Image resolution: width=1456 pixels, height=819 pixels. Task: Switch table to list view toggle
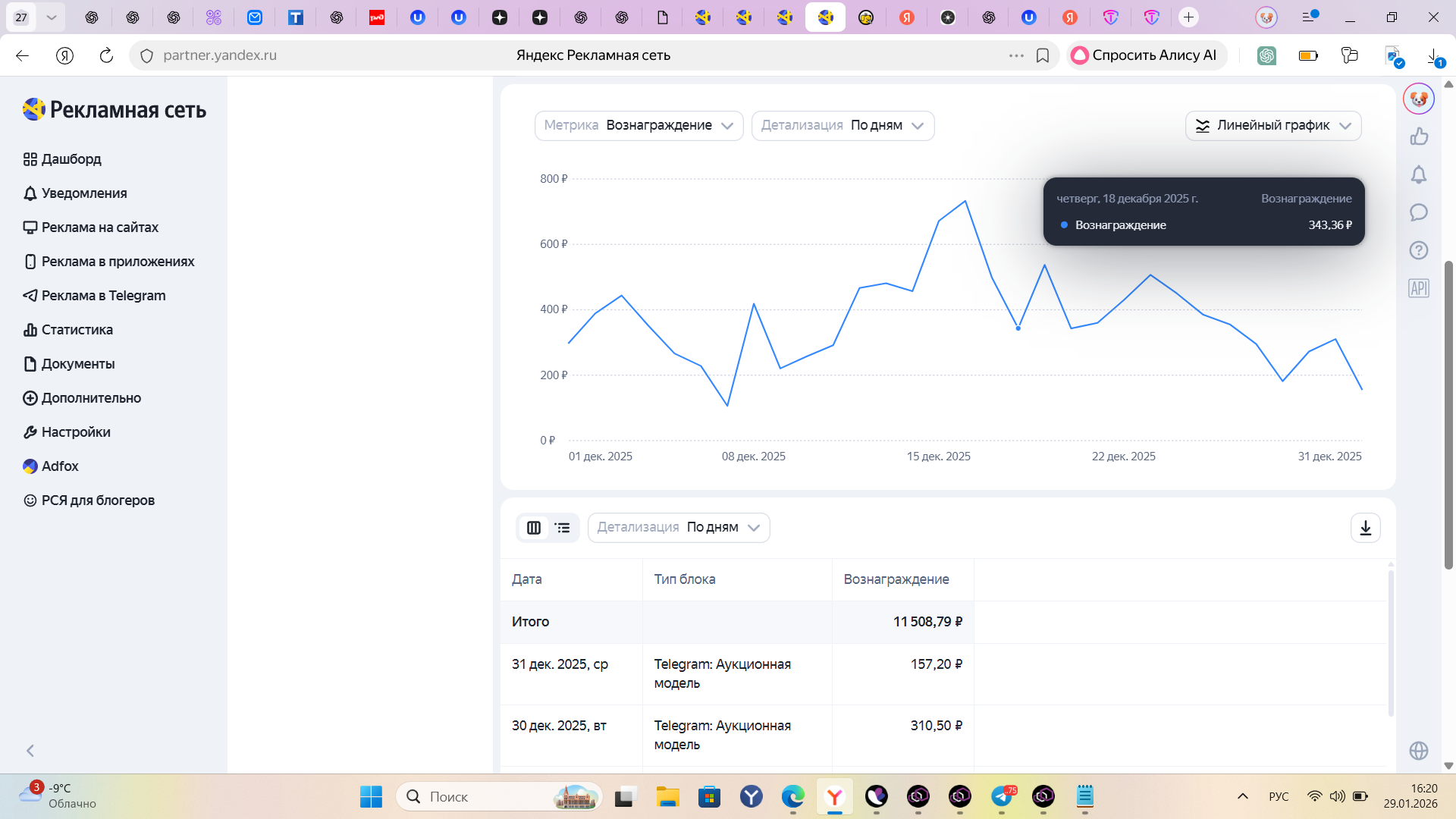point(563,528)
